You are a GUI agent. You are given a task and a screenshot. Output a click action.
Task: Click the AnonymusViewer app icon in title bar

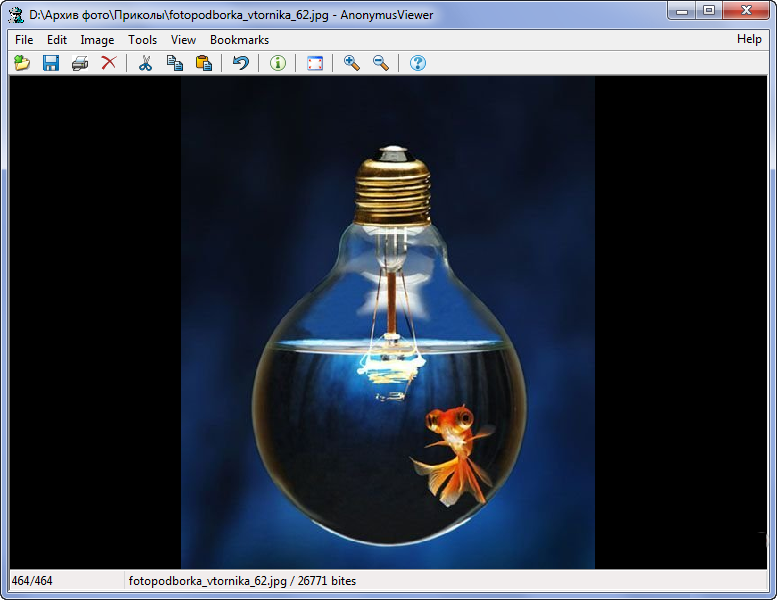click(16, 15)
